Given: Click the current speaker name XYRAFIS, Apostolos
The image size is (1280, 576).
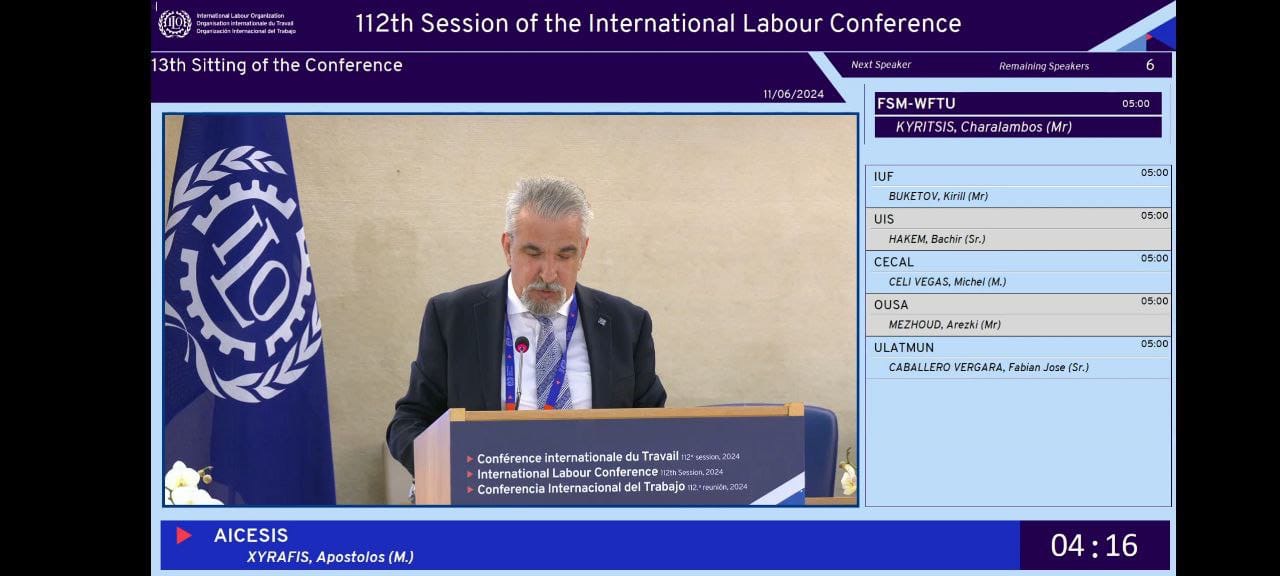Looking at the screenshot, I should (x=330, y=557).
